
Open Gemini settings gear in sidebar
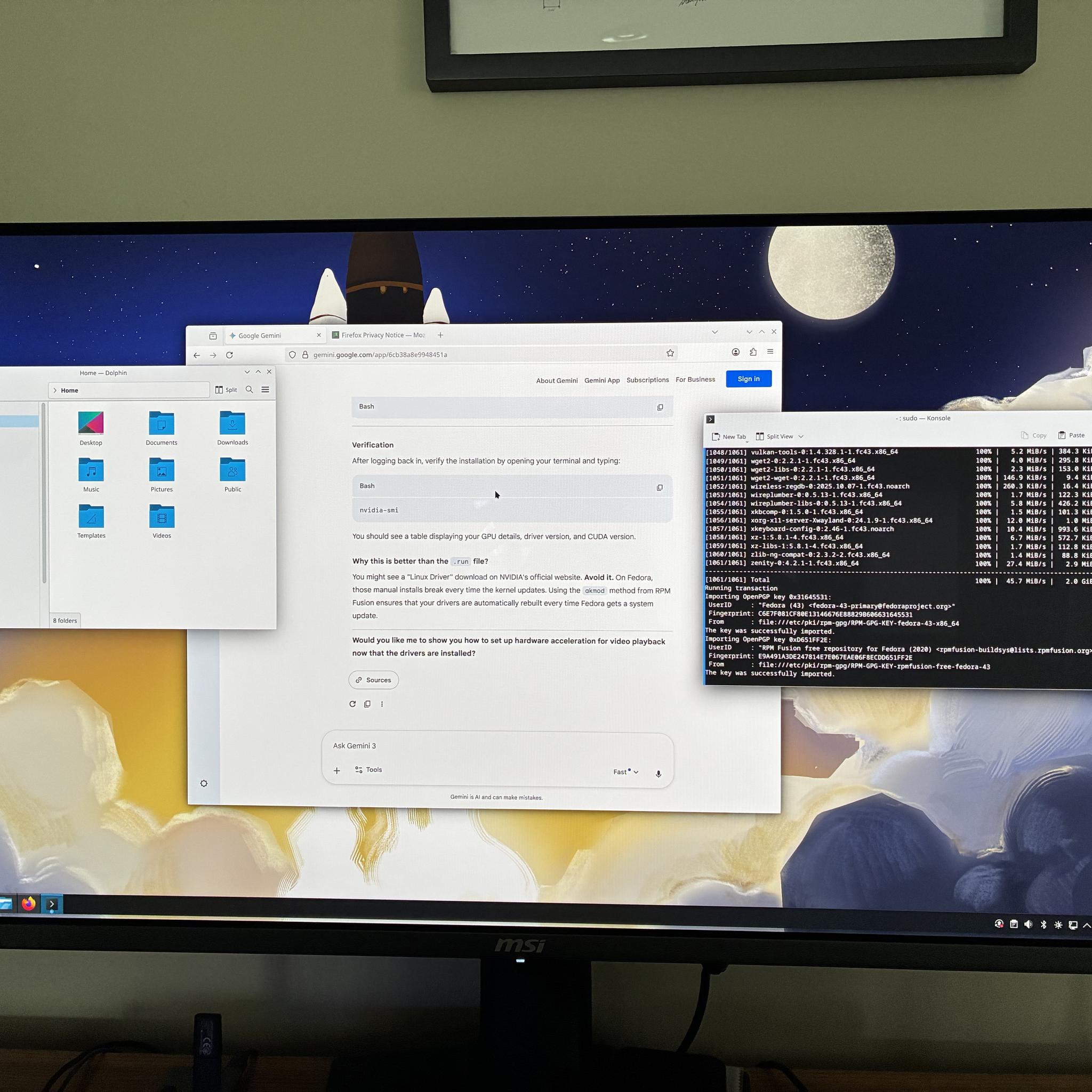(204, 783)
